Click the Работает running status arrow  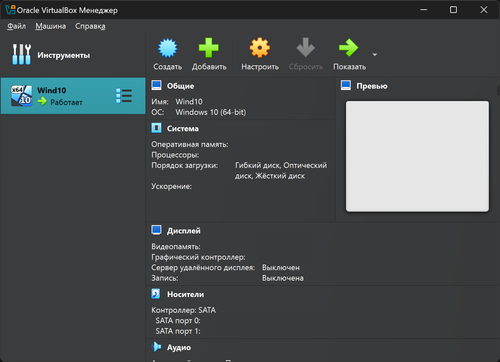pyautogui.click(x=42, y=101)
